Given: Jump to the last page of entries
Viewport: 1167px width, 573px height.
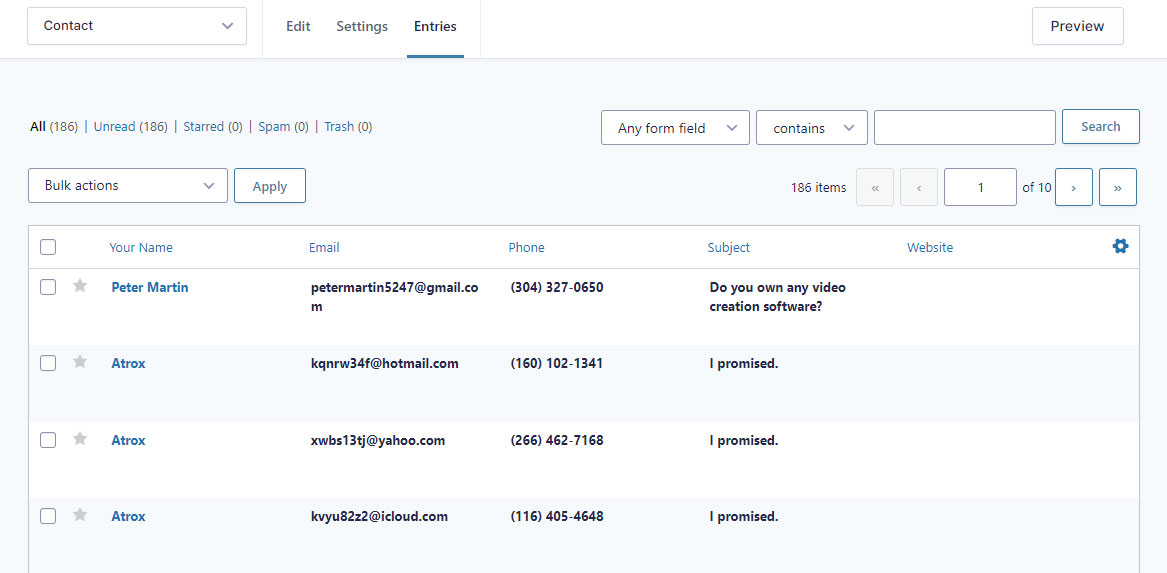Looking at the screenshot, I should pos(1118,188).
